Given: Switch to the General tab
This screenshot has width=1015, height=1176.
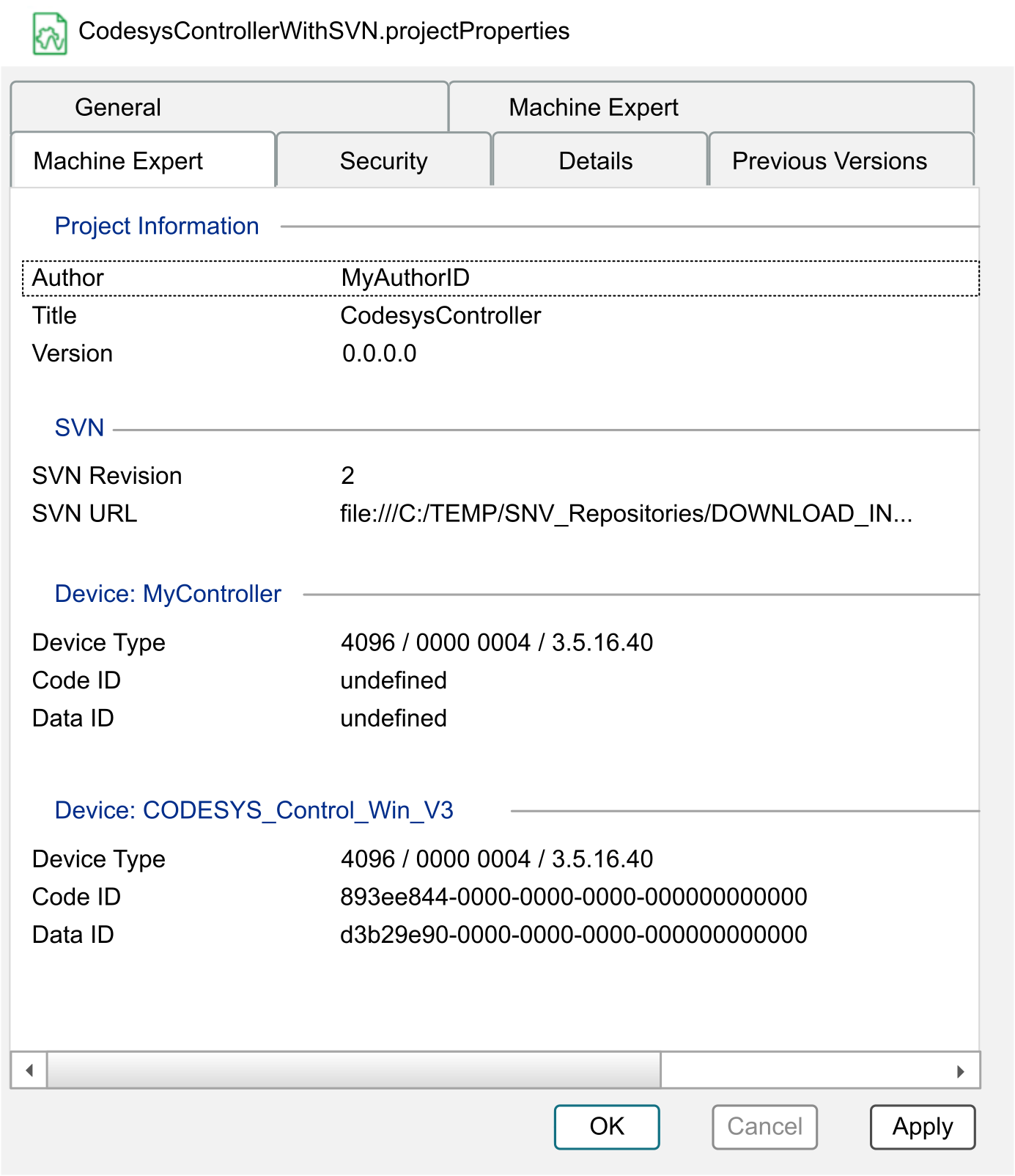Looking at the screenshot, I should click(x=229, y=107).
